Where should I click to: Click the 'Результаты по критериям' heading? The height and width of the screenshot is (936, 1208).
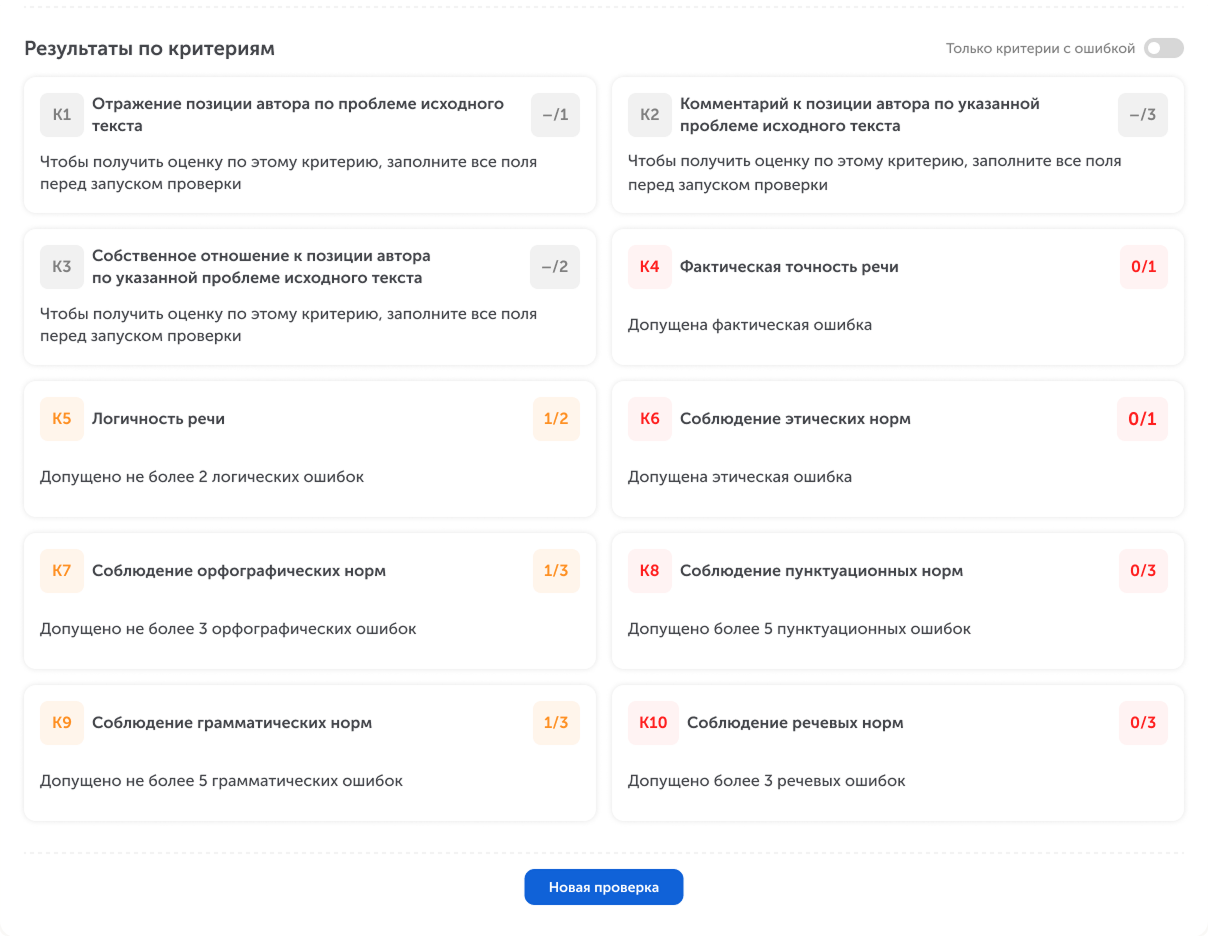[149, 48]
